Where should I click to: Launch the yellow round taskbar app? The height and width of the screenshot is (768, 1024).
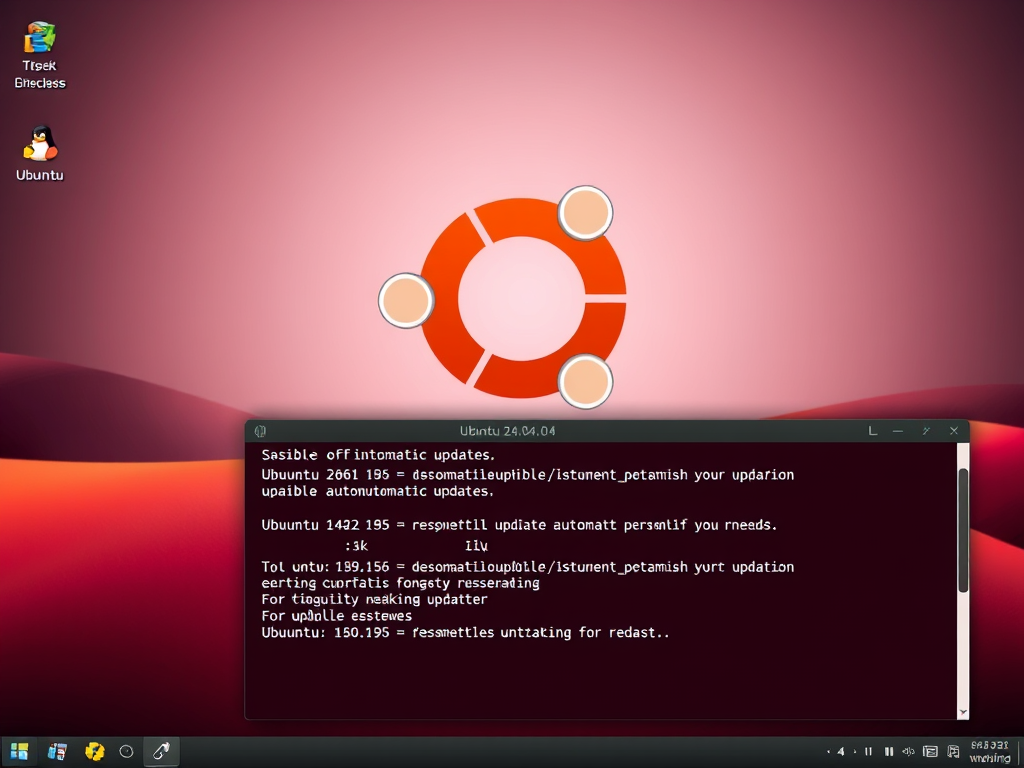tap(95, 752)
